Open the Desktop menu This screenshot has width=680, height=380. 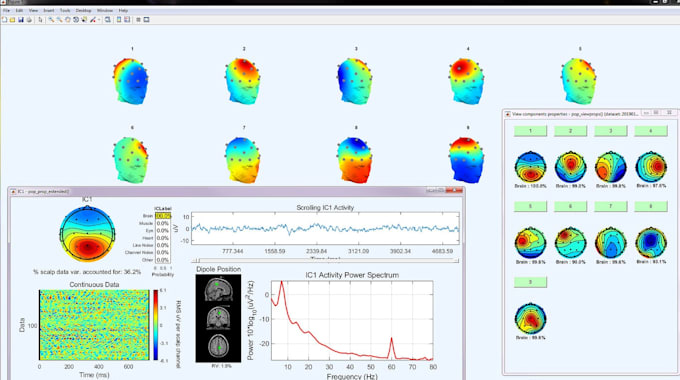84,10
